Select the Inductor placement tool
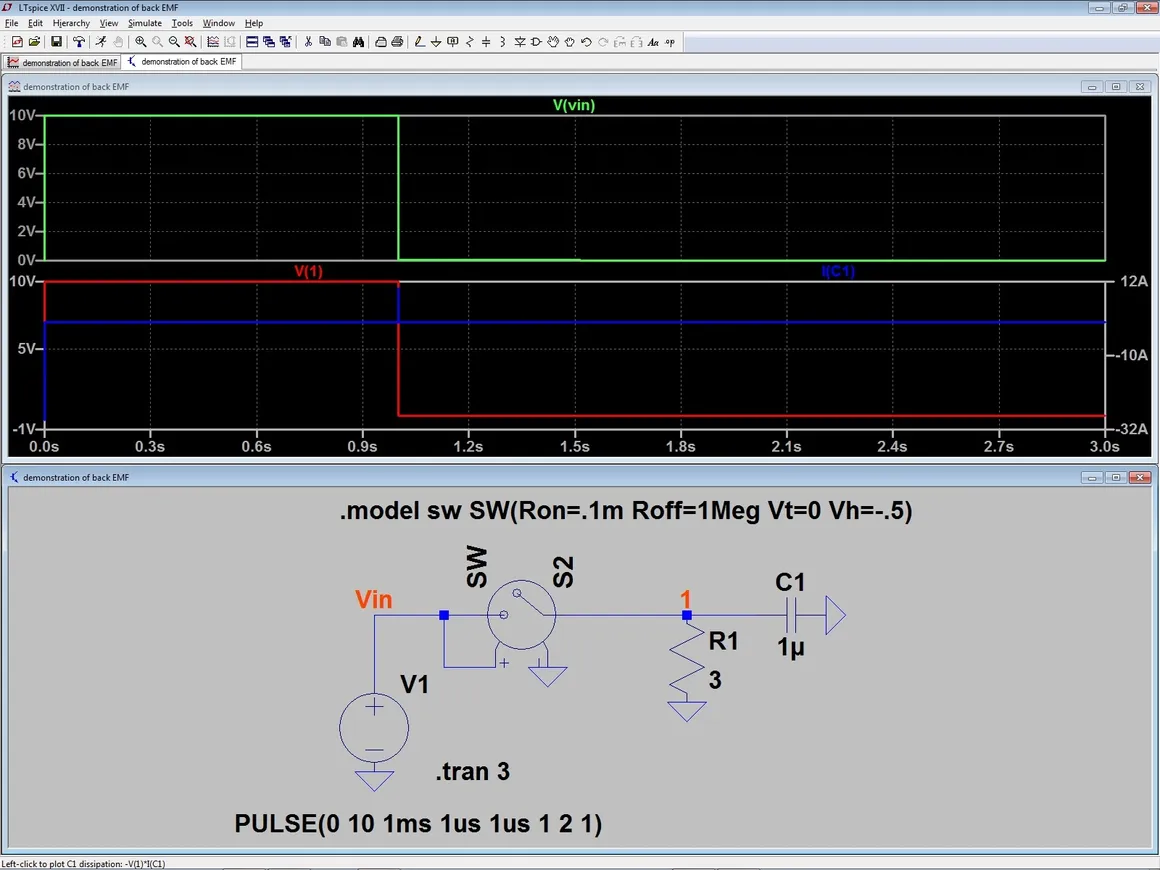 click(504, 42)
